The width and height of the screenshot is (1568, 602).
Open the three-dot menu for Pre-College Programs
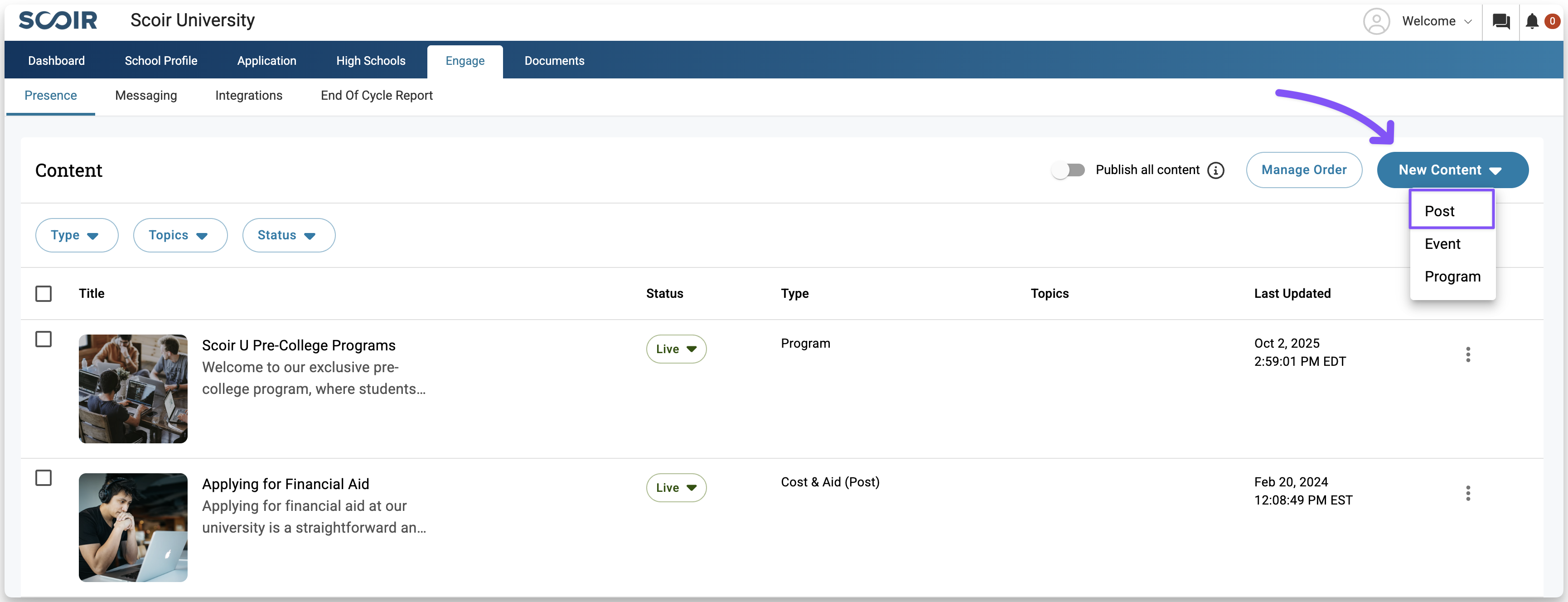pos(1467,354)
